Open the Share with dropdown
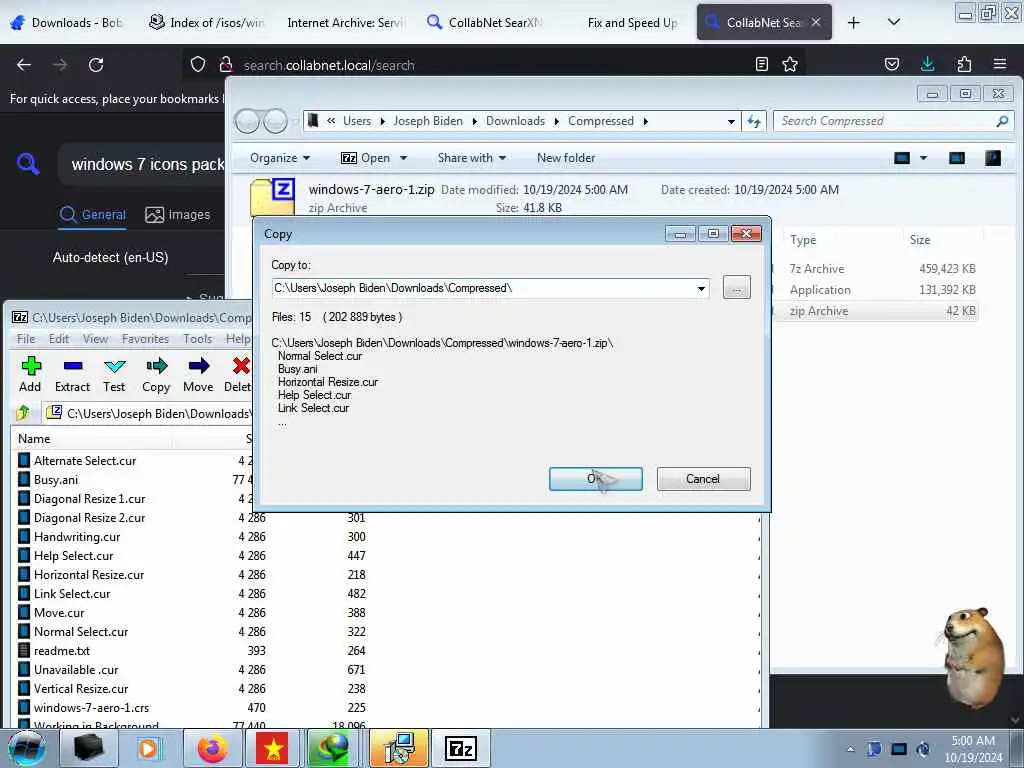Screen dimensions: 1024x768 click(472, 158)
